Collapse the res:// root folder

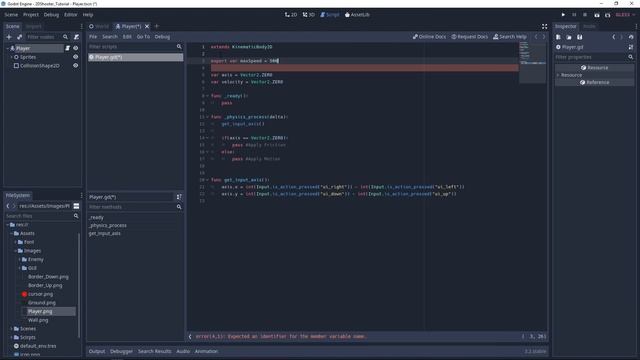coord(7,225)
